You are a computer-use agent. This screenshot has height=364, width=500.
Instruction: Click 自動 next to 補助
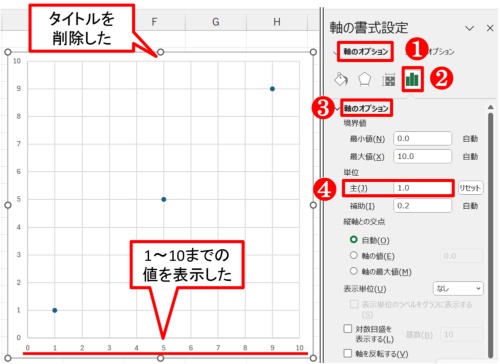pos(470,206)
